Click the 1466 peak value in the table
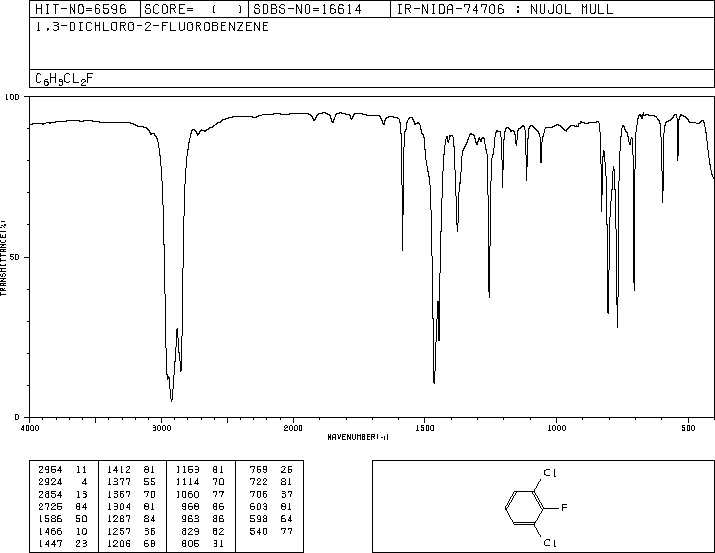The image size is (715, 553). click(x=50, y=532)
